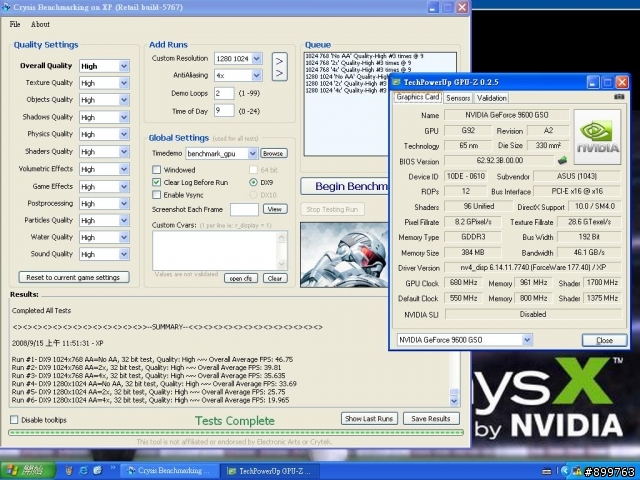Click the Begin Benchmark button

(345, 186)
